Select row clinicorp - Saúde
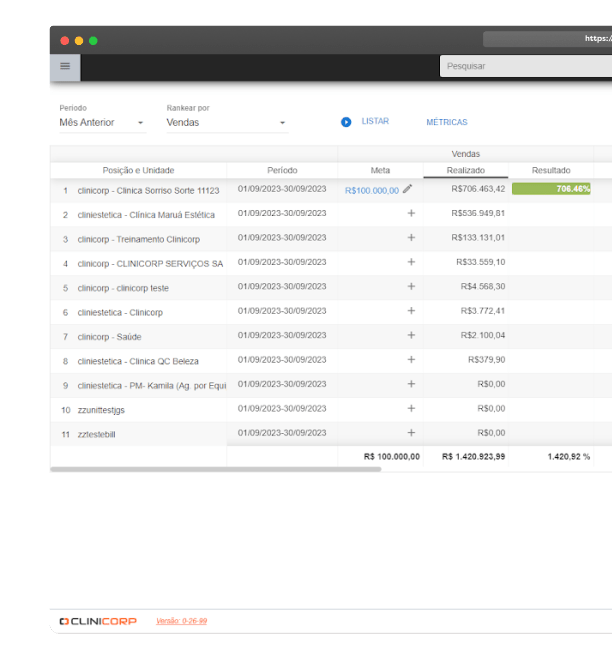 coord(109,337)
